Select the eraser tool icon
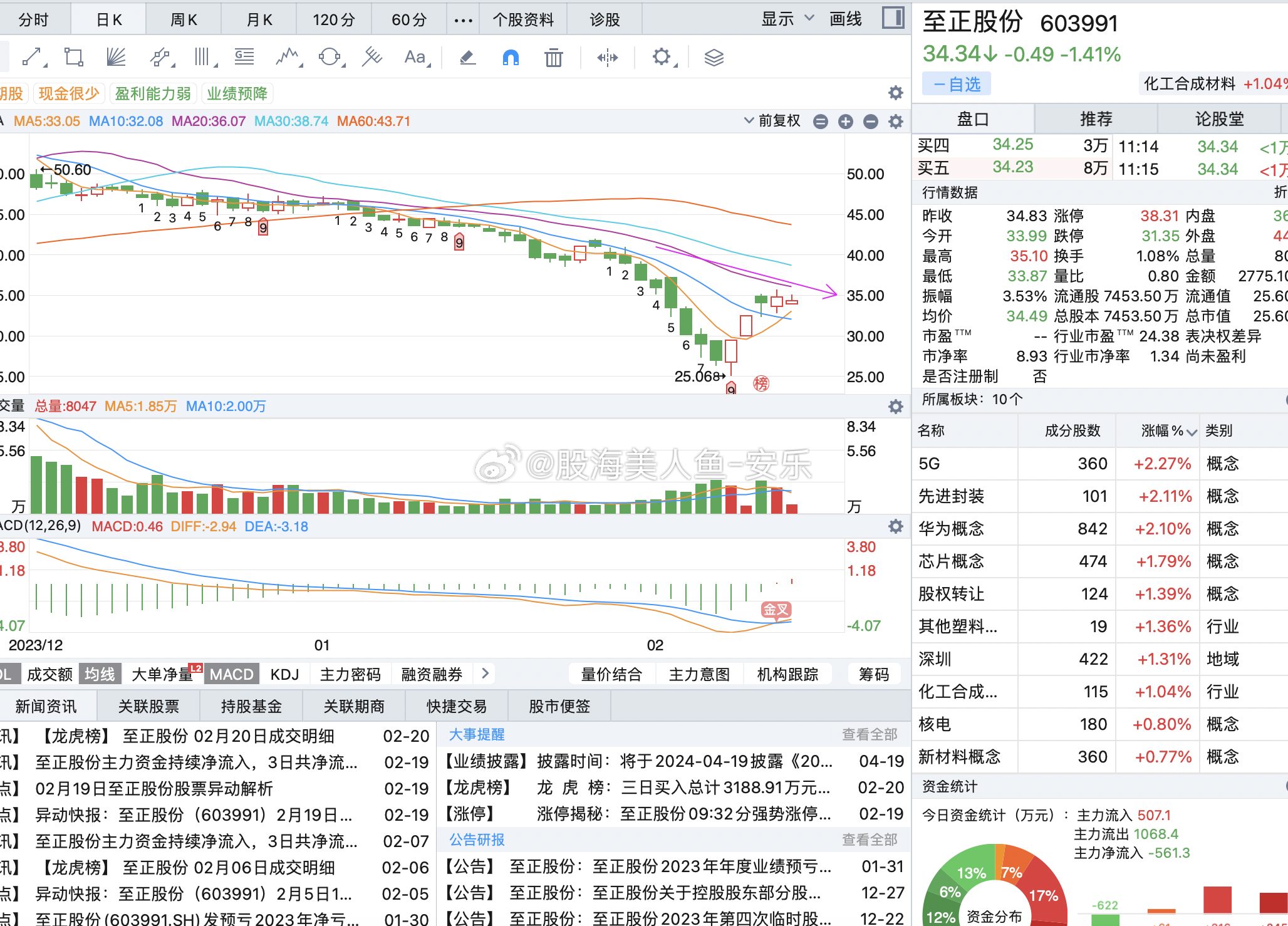This screenshot has width=1288, height=926. point(467,58)
